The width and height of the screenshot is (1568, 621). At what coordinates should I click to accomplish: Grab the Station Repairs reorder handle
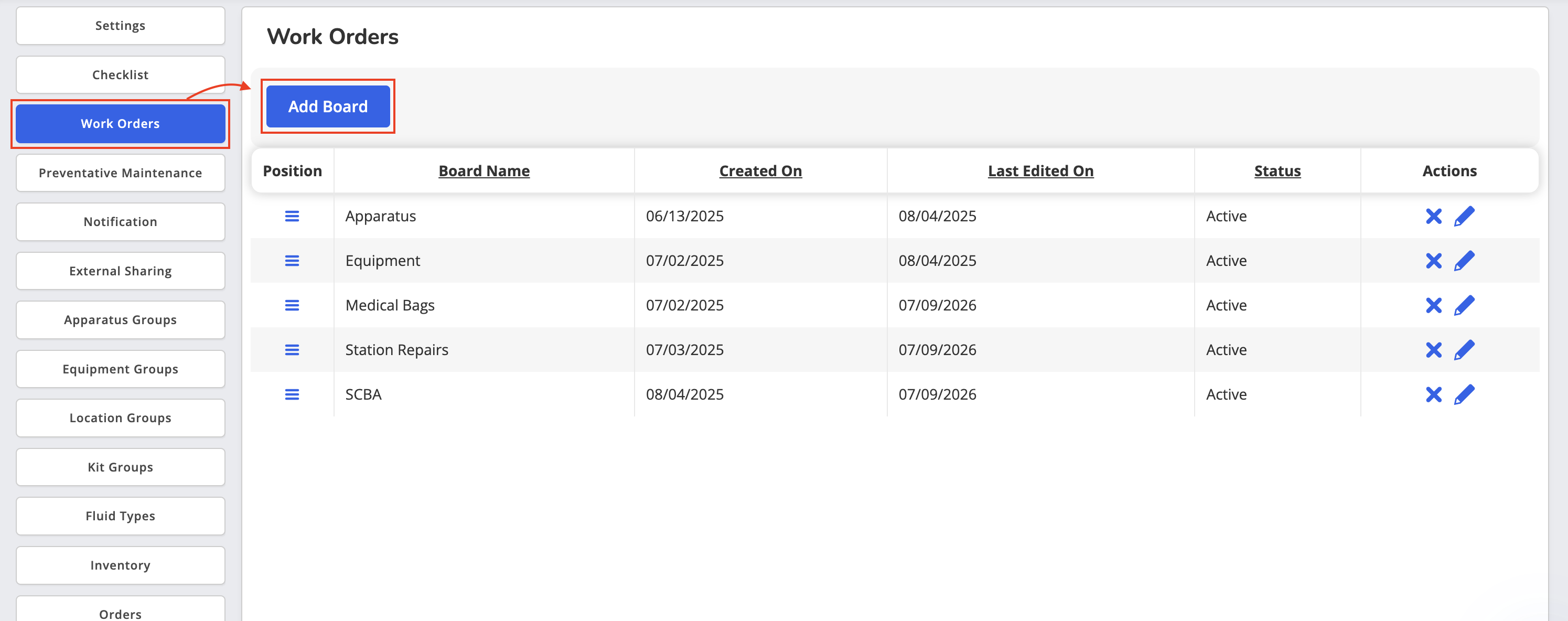point(292,350)
